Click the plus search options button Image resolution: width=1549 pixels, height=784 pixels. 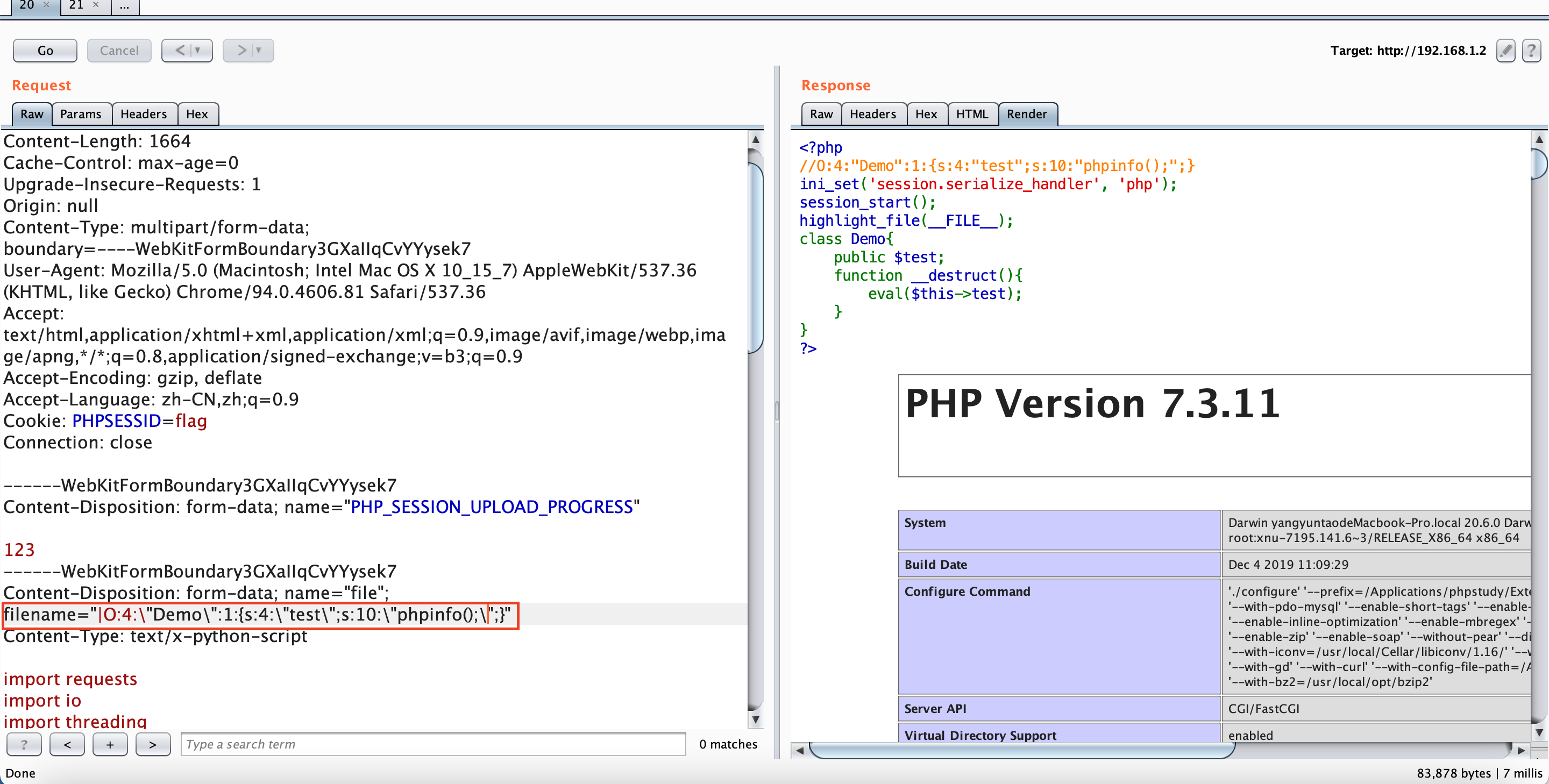click(x=110, y=744)
